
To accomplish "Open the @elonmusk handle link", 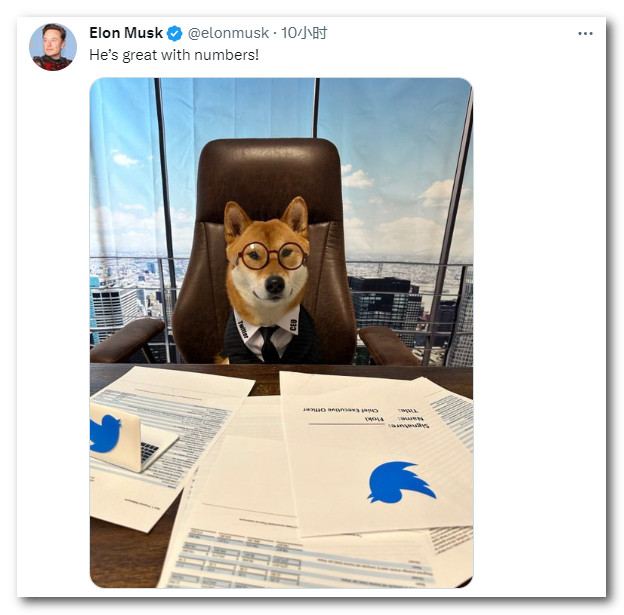I will tap(228, 33).
